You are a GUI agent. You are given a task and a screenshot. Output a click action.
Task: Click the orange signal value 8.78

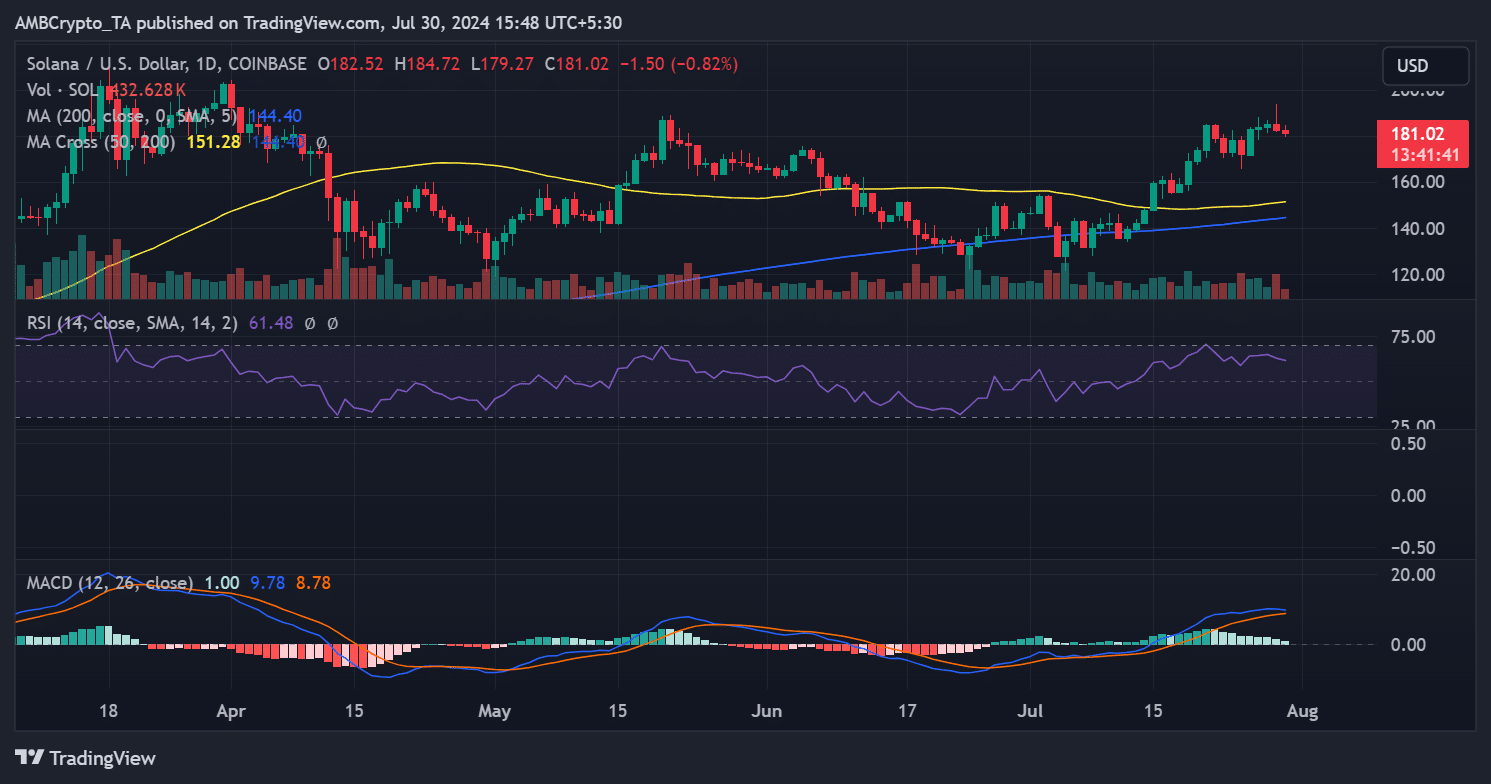[x=313, y=583]
